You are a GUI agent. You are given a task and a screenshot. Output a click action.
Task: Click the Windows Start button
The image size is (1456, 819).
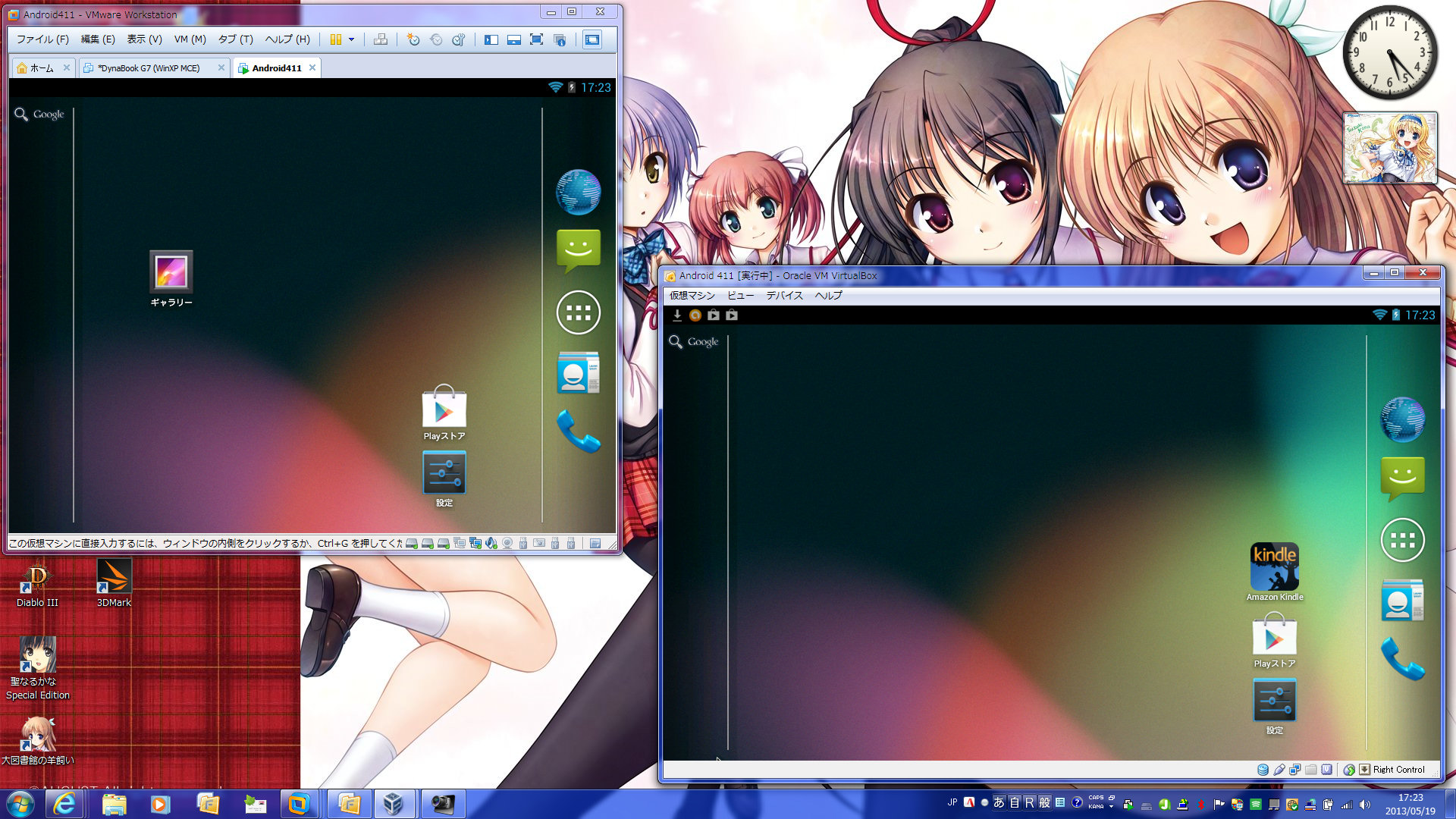pyautogui.click(x=20, y=804)
